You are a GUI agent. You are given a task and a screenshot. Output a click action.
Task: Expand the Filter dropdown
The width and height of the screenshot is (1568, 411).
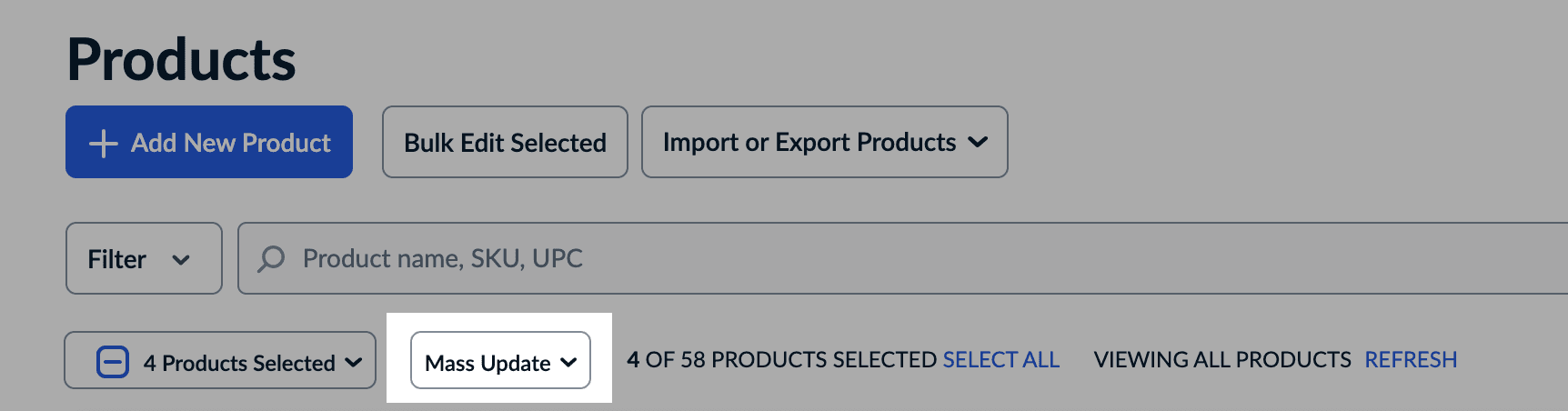coord(143,259)
